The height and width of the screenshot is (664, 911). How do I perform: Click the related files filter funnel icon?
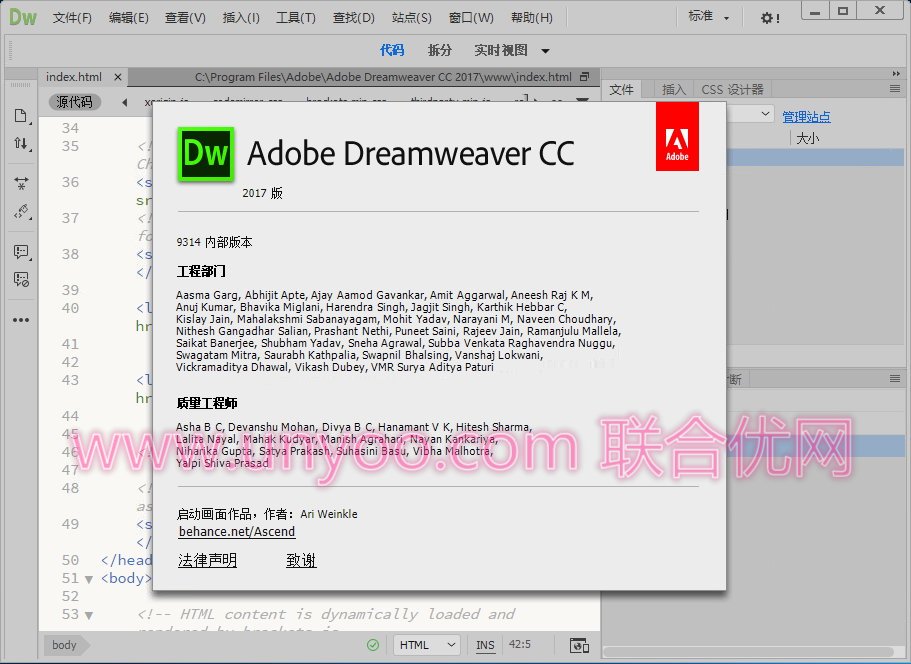[582, 101]
